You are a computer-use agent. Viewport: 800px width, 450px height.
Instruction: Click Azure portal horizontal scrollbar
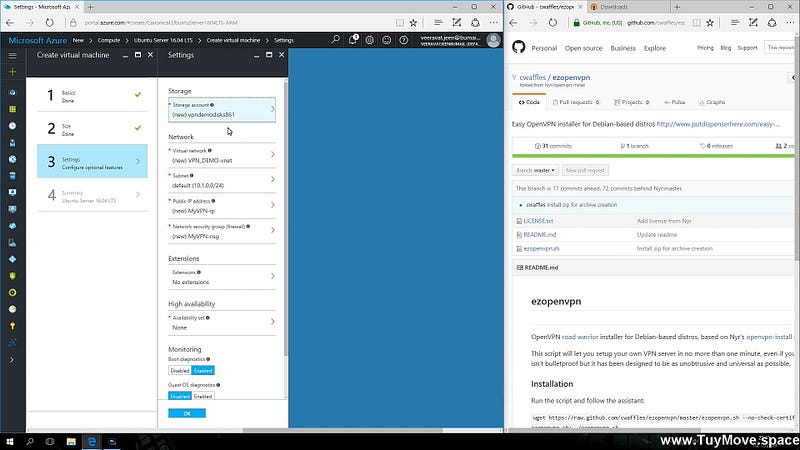coord(342,430)
